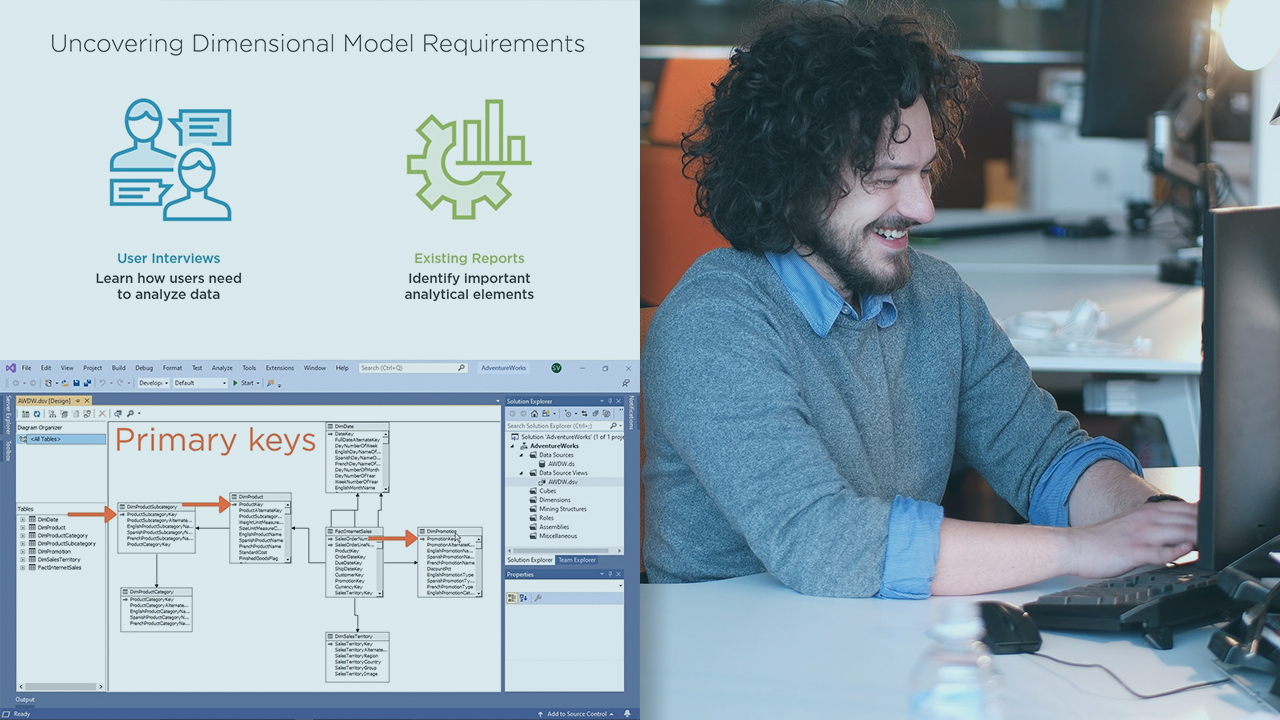Pin the Solution Explorer panel

[x=610, y=400]
